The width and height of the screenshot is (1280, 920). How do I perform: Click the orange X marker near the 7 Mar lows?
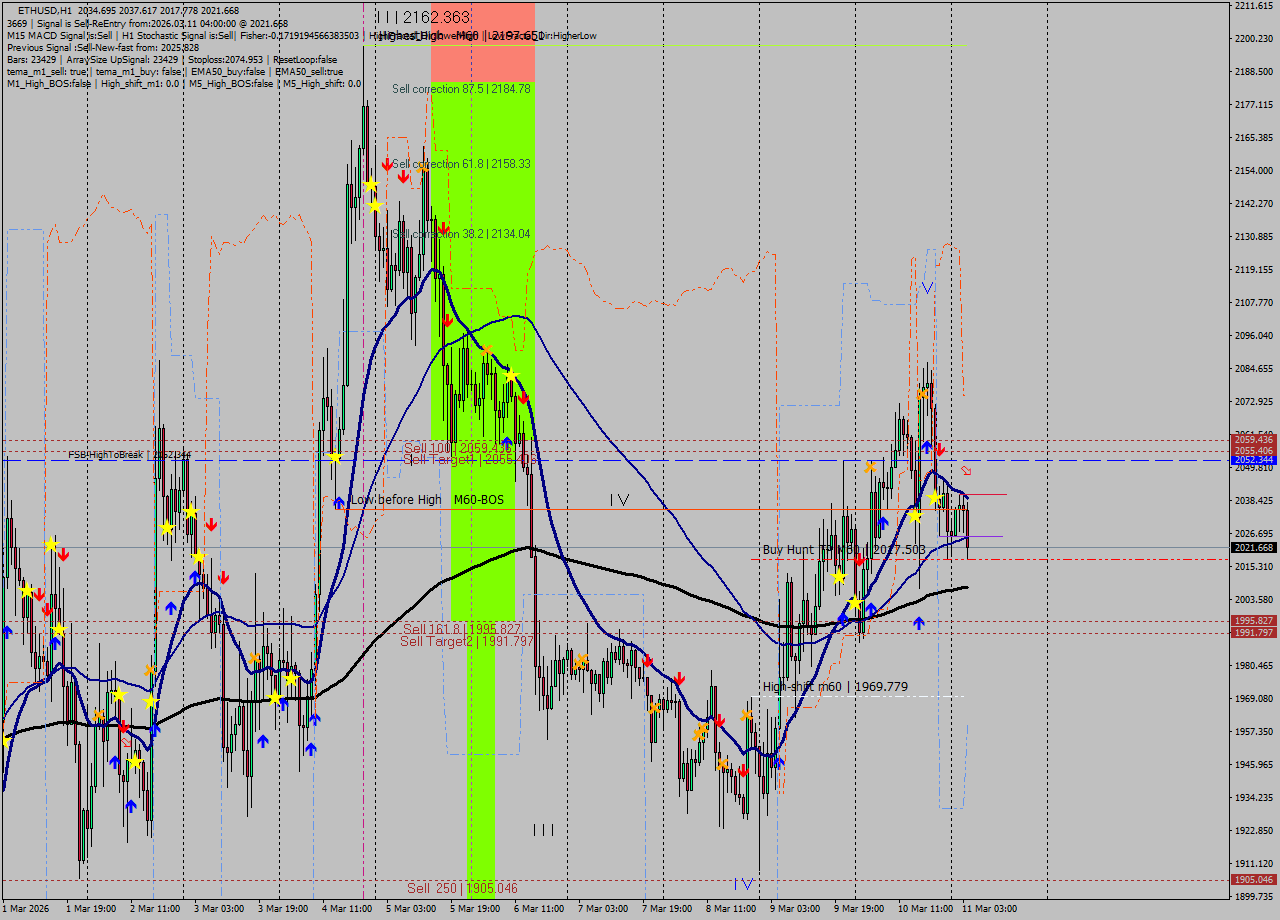[654, 708]
